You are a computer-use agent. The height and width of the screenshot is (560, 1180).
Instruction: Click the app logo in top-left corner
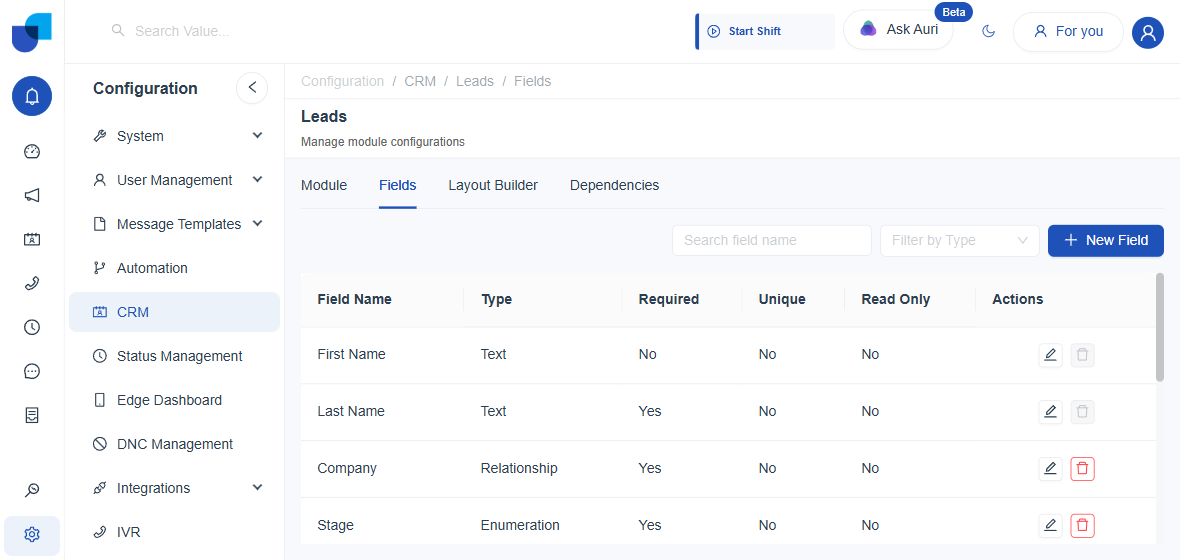[32, 32]
